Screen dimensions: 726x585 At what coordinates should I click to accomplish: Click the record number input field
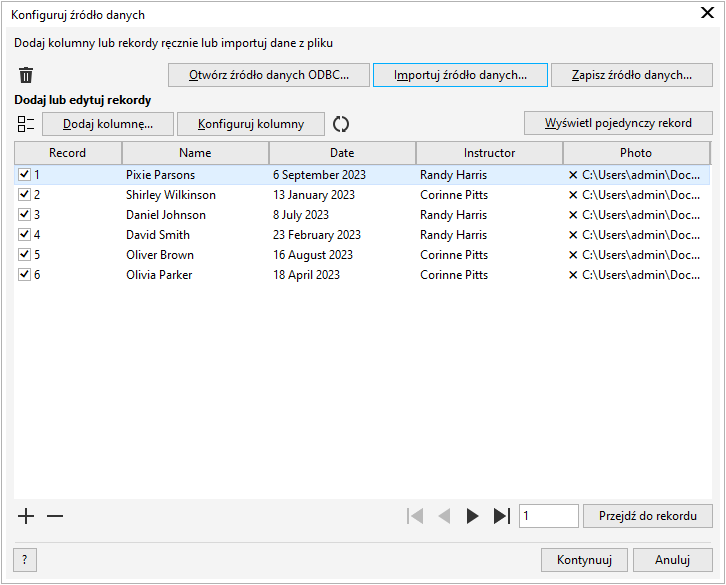click(x=548, y=516)
